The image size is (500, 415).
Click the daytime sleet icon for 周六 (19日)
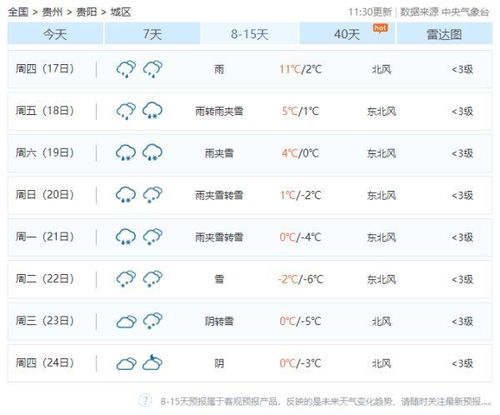126,153
